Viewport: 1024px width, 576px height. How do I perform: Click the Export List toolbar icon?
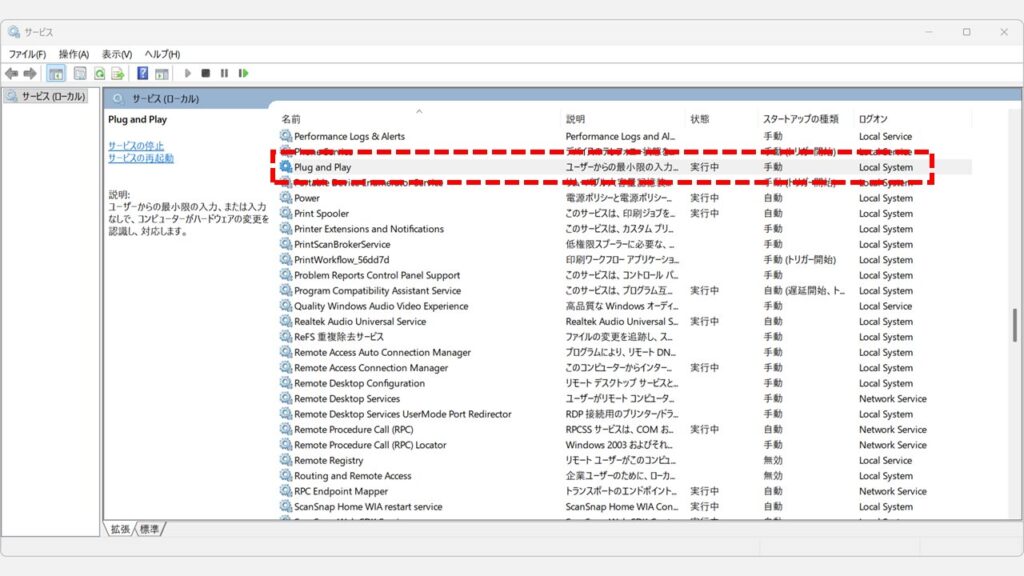pos(117,74)
